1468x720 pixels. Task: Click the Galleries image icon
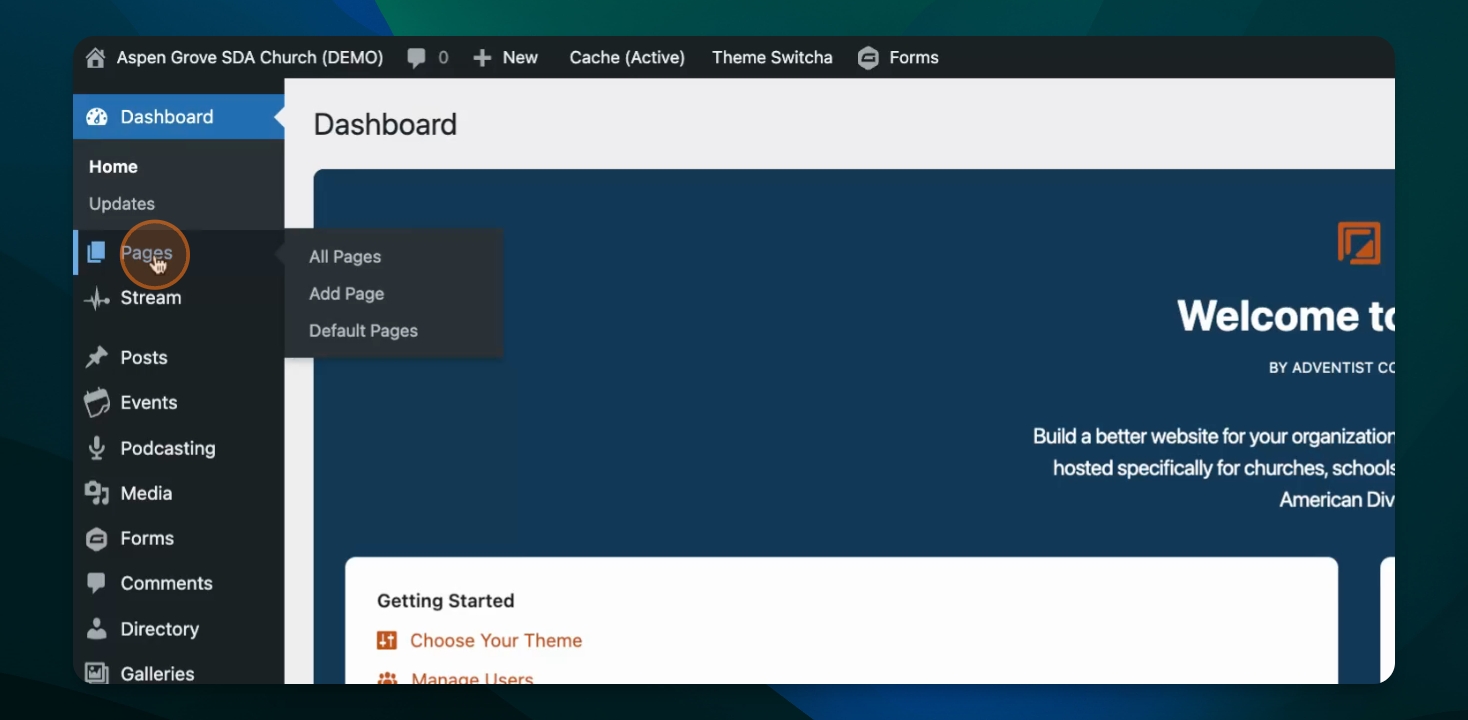coord(96,674)
